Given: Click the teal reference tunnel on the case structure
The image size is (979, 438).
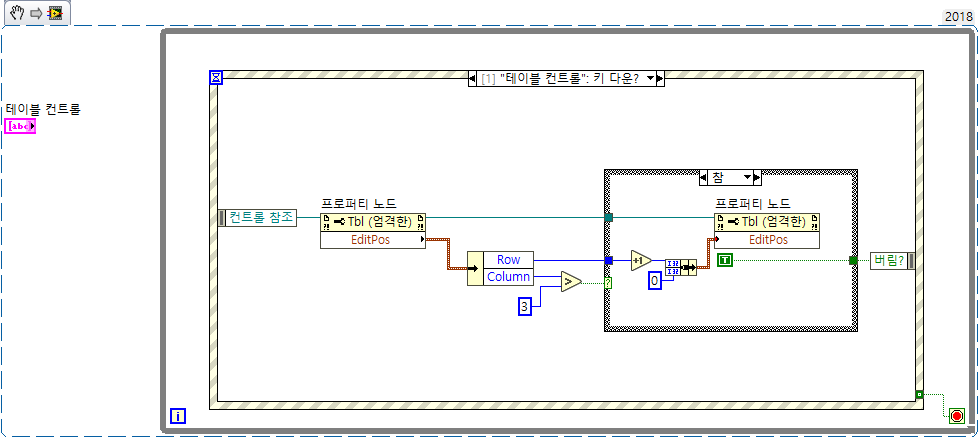Looking at the screenshot, I should pyautogui.click(x=609, y=218).
